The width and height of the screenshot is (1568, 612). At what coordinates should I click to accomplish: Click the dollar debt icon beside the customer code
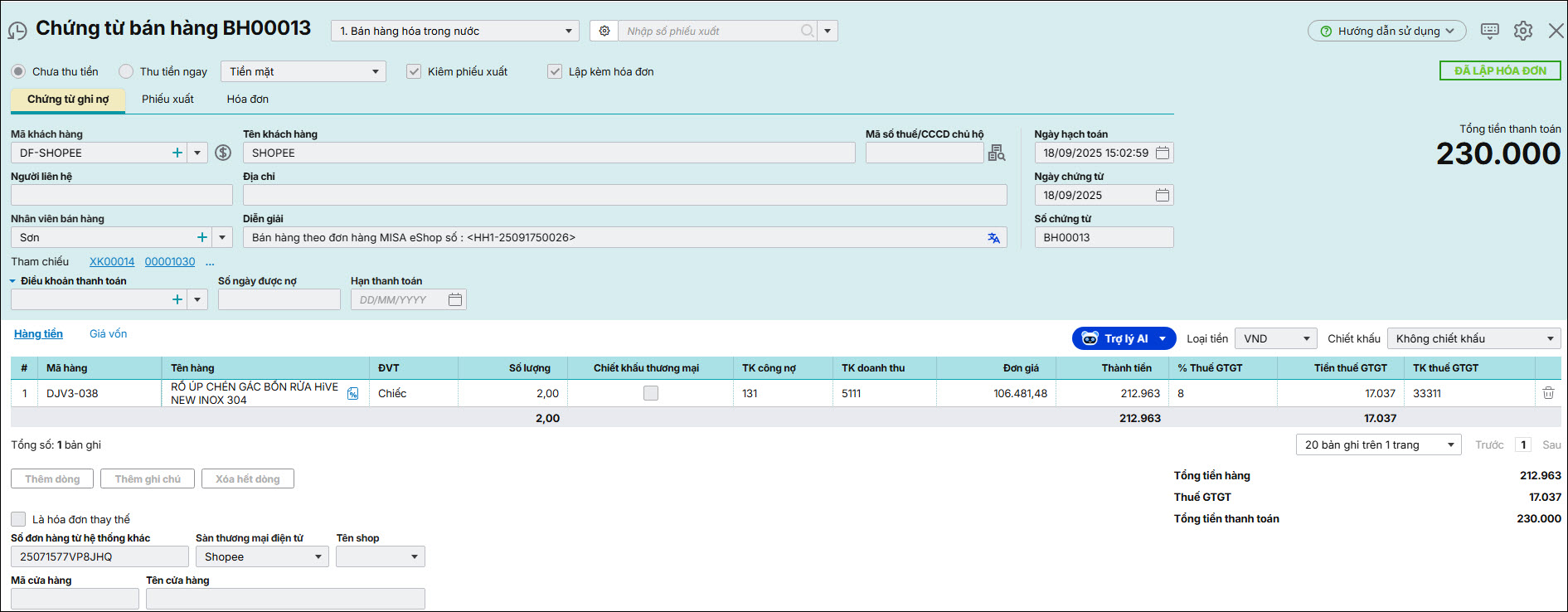tap(223, 153)
